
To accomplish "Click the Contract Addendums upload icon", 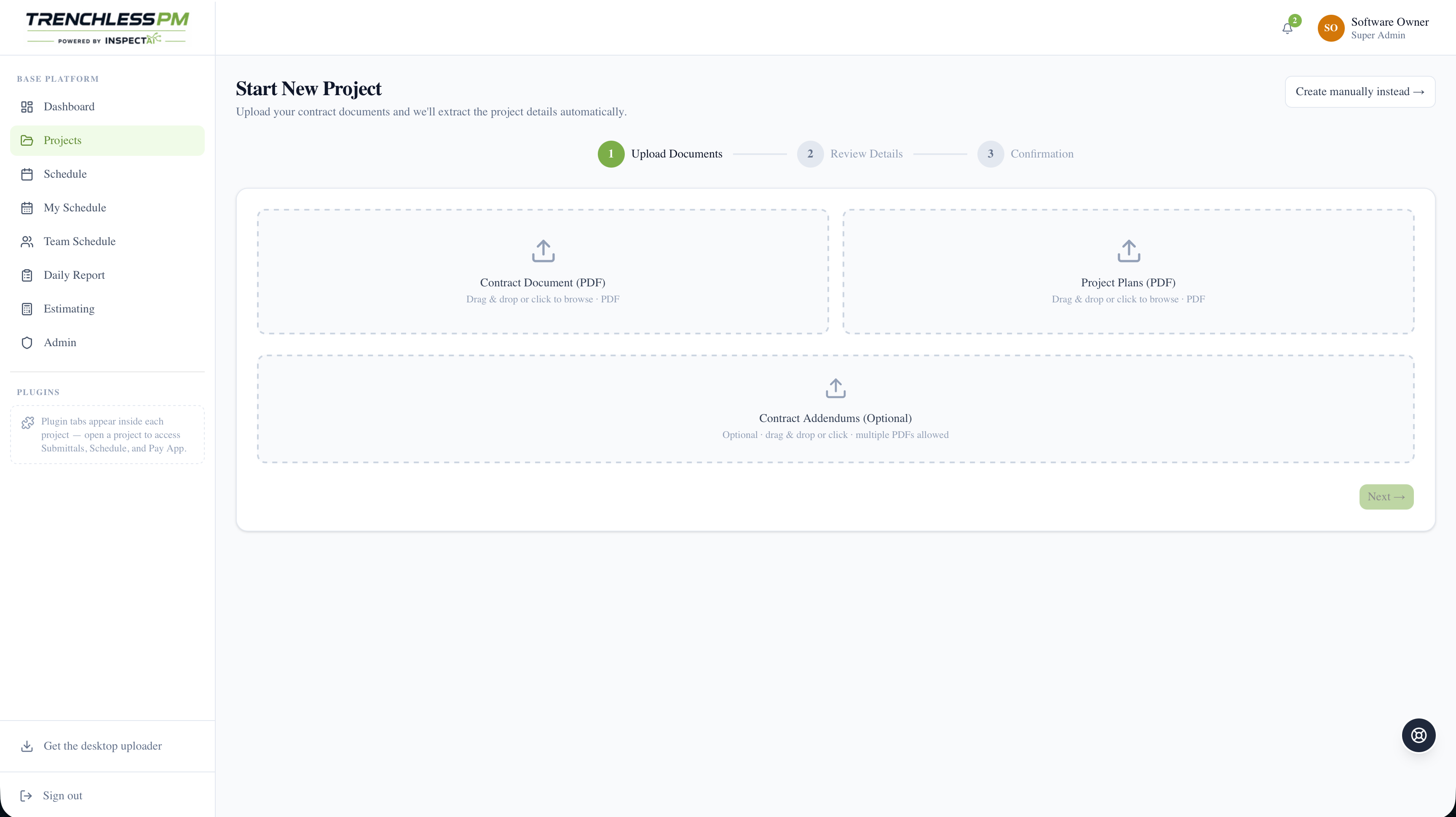I will 835,388.
